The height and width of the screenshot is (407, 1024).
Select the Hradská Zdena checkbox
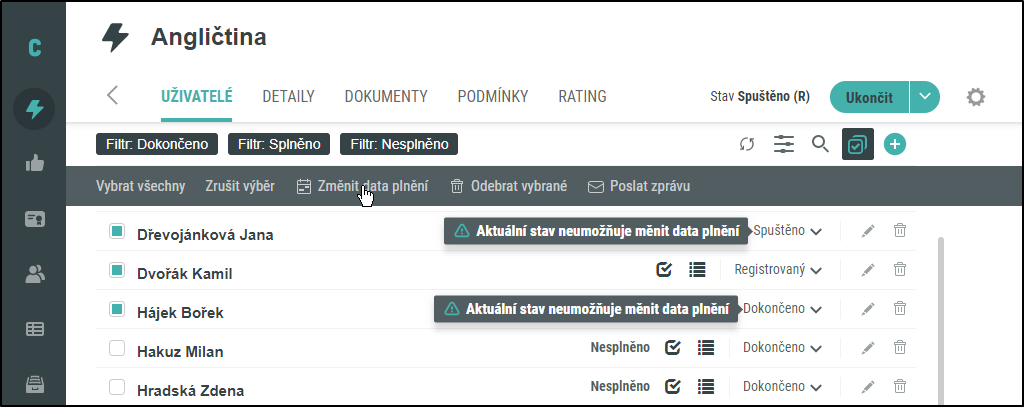117,387
